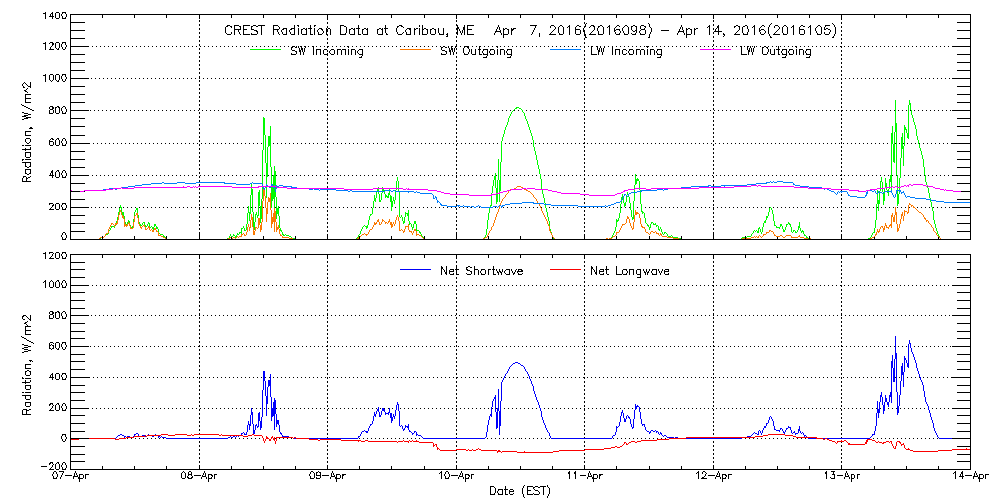Click the red Net Longwave legend line sample
The height and width of the screenshot is (500, 1000).
567,271
